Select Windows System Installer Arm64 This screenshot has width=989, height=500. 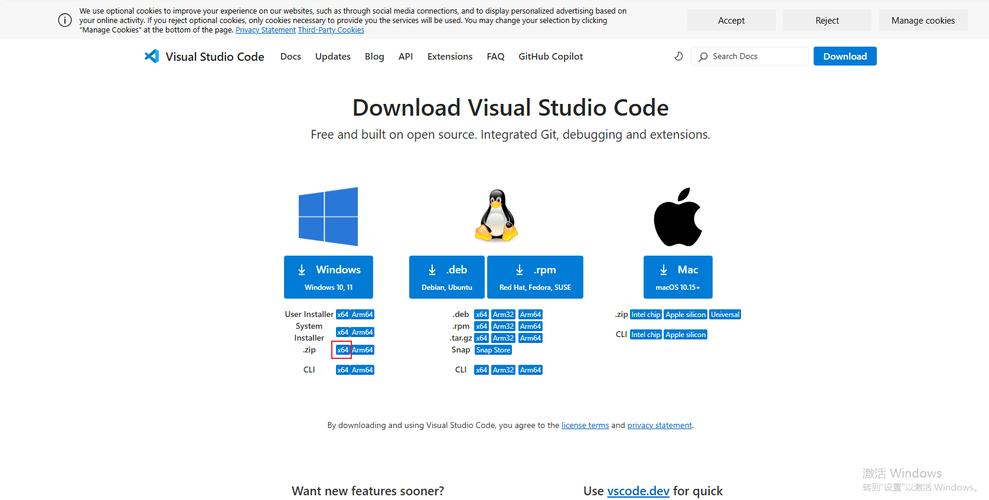[363, 332]
